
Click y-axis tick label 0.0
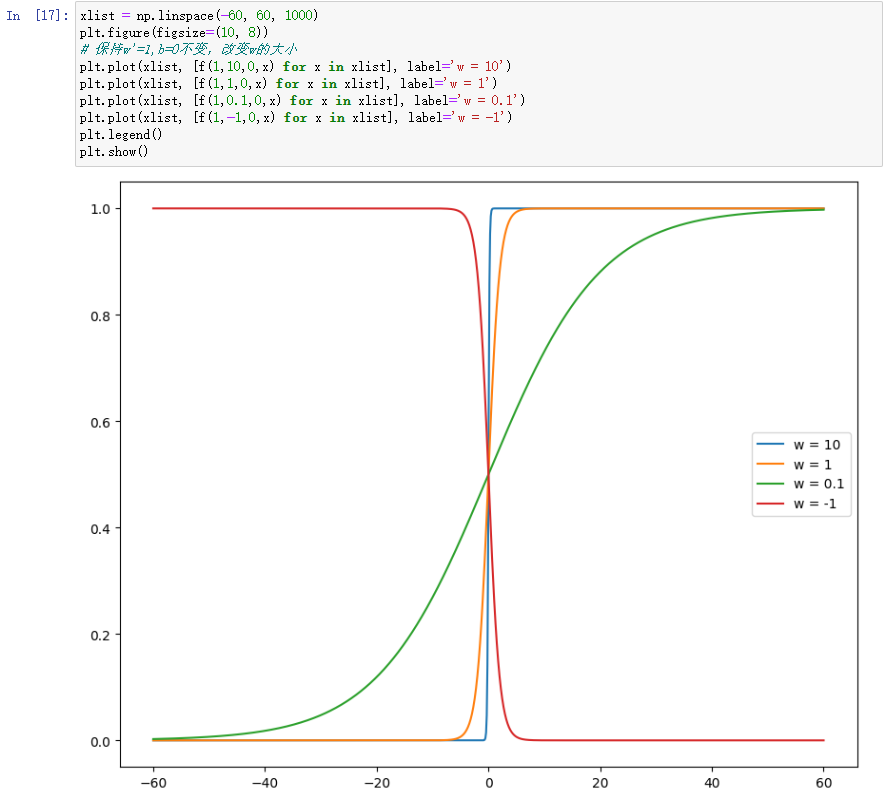(x=100, y=742)
